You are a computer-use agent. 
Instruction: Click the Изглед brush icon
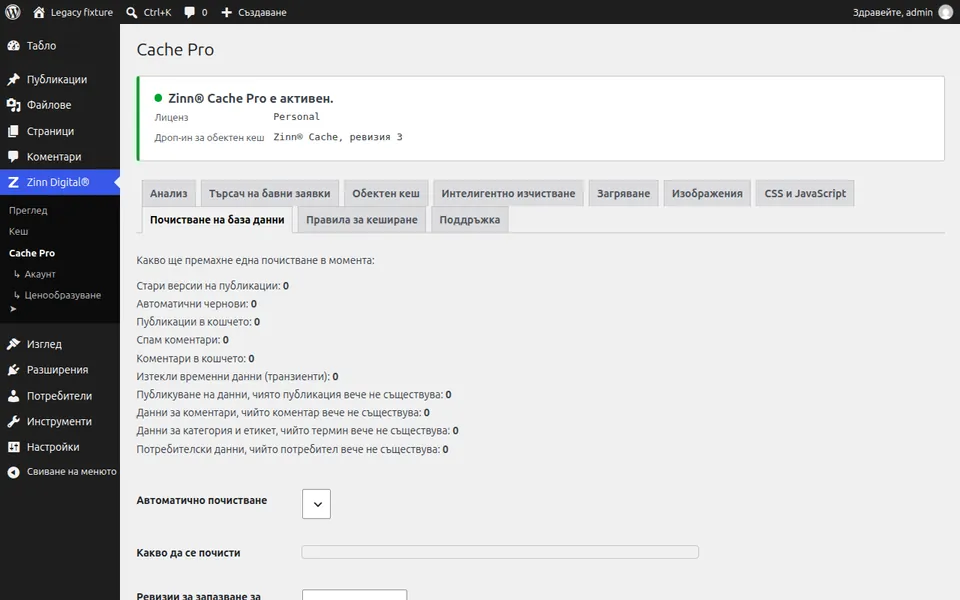coord(13,344)
